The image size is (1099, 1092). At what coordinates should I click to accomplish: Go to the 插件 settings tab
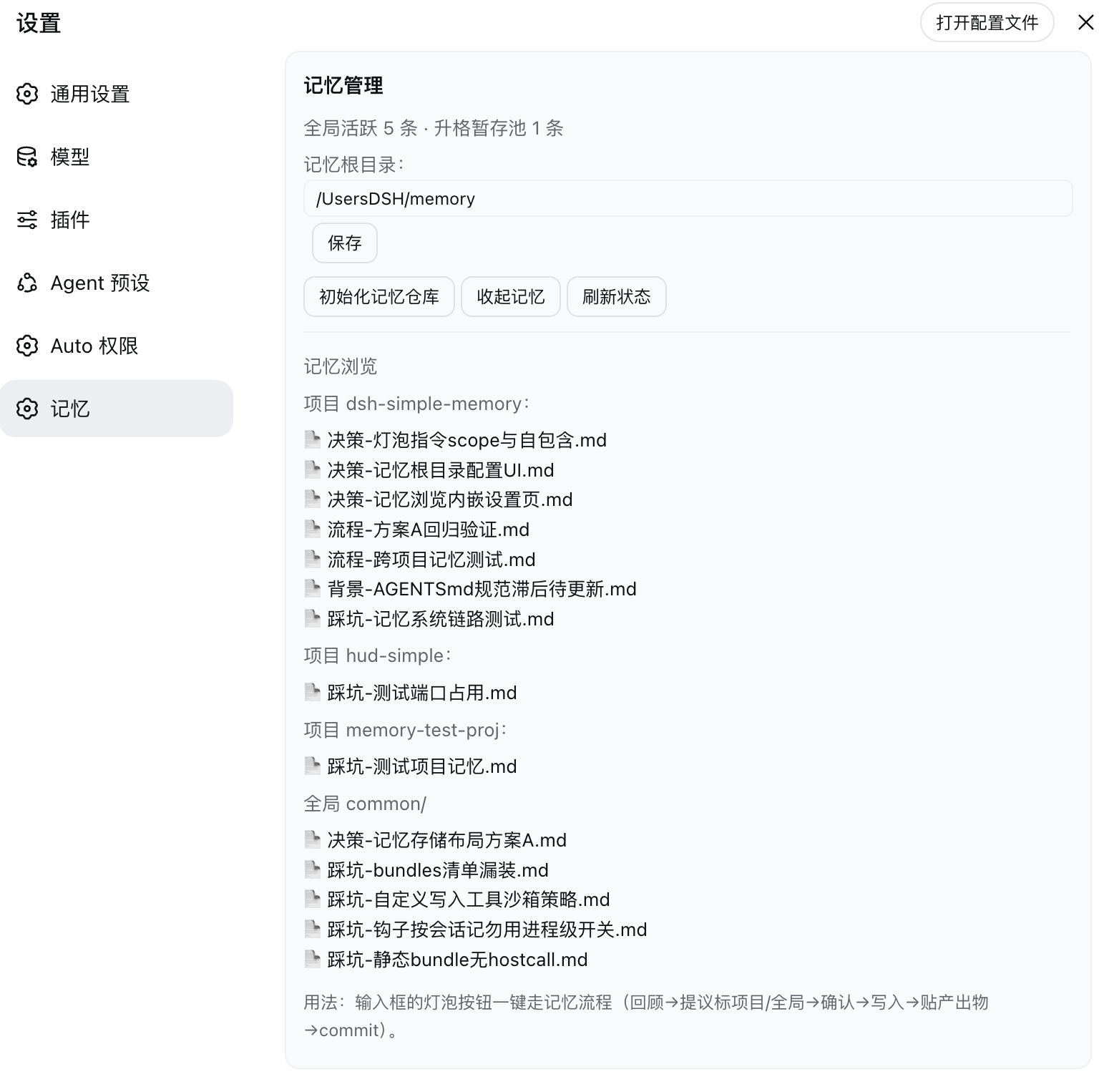click(117, 220)
